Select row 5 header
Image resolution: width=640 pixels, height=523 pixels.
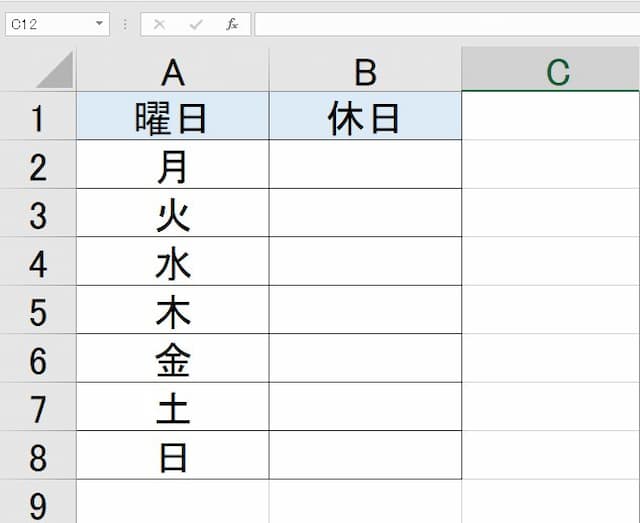(x=38, y=312)
